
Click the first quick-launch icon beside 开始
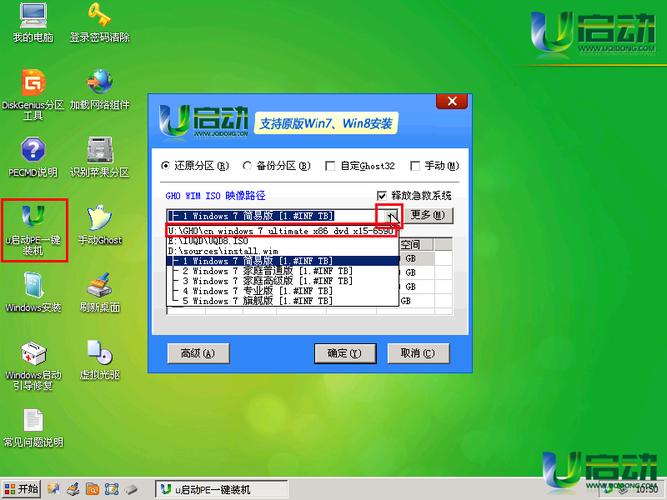click(x=53, y=489)
